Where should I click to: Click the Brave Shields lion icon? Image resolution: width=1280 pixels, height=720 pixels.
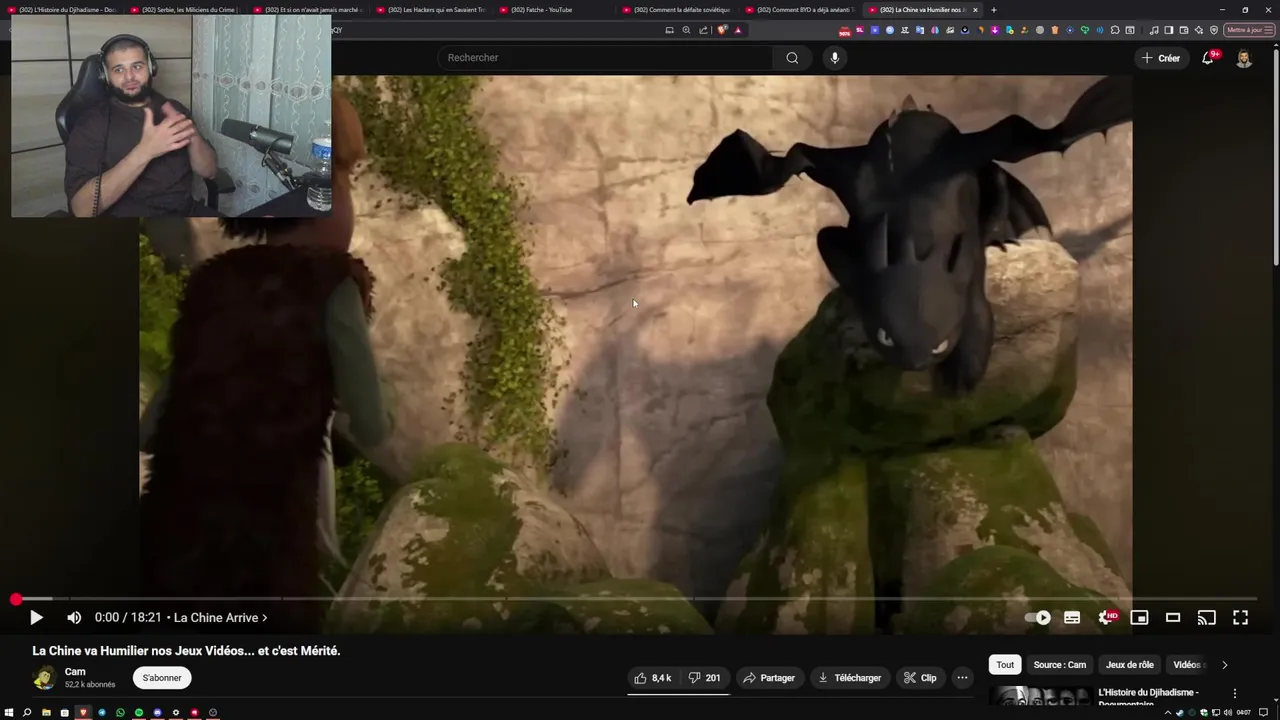click(722, 30)
